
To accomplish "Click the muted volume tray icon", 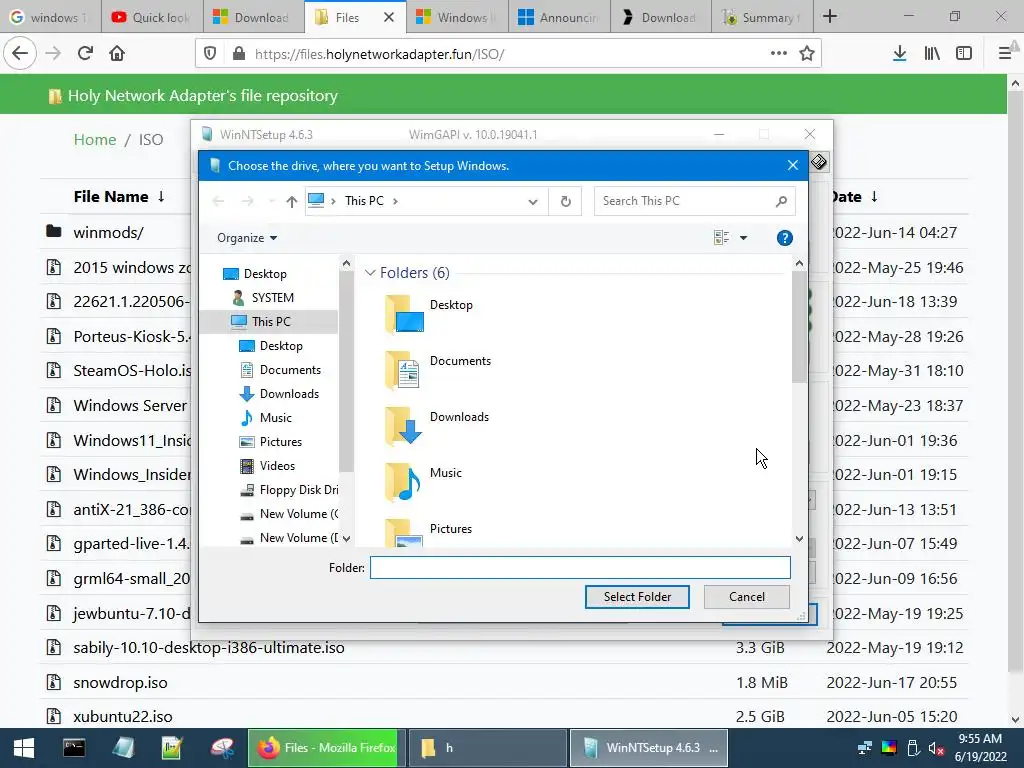I will (x=936, y=748).
